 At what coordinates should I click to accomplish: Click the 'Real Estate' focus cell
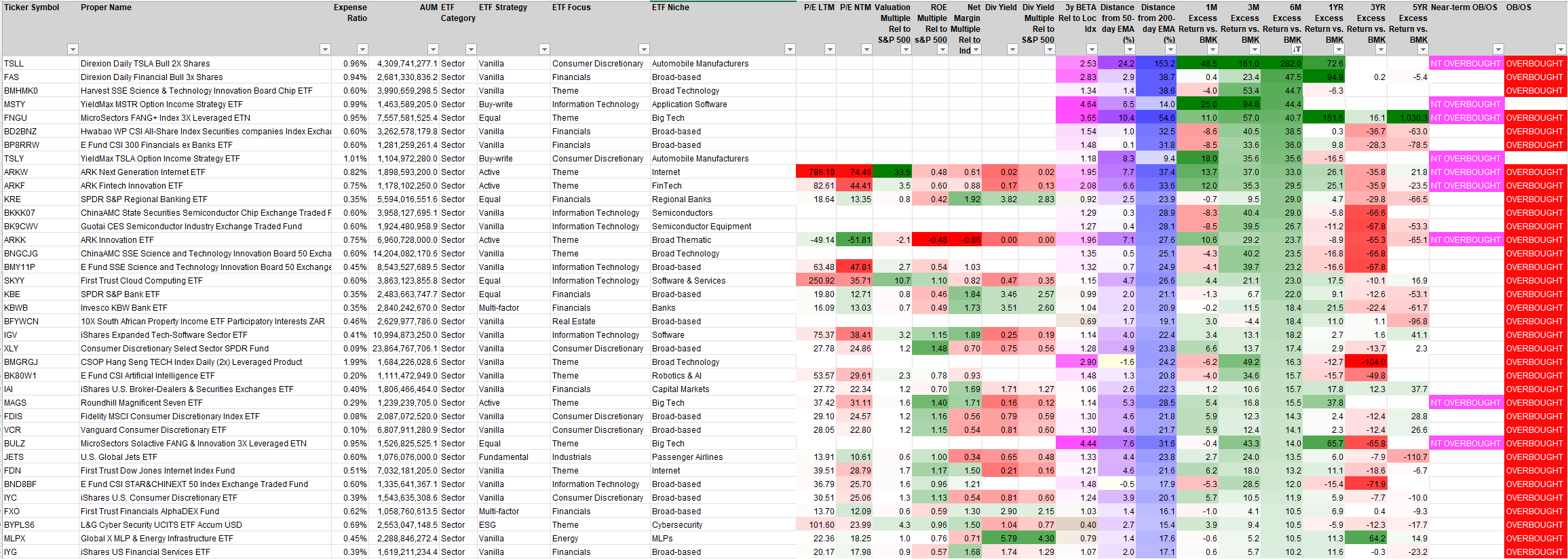[600, 322]
